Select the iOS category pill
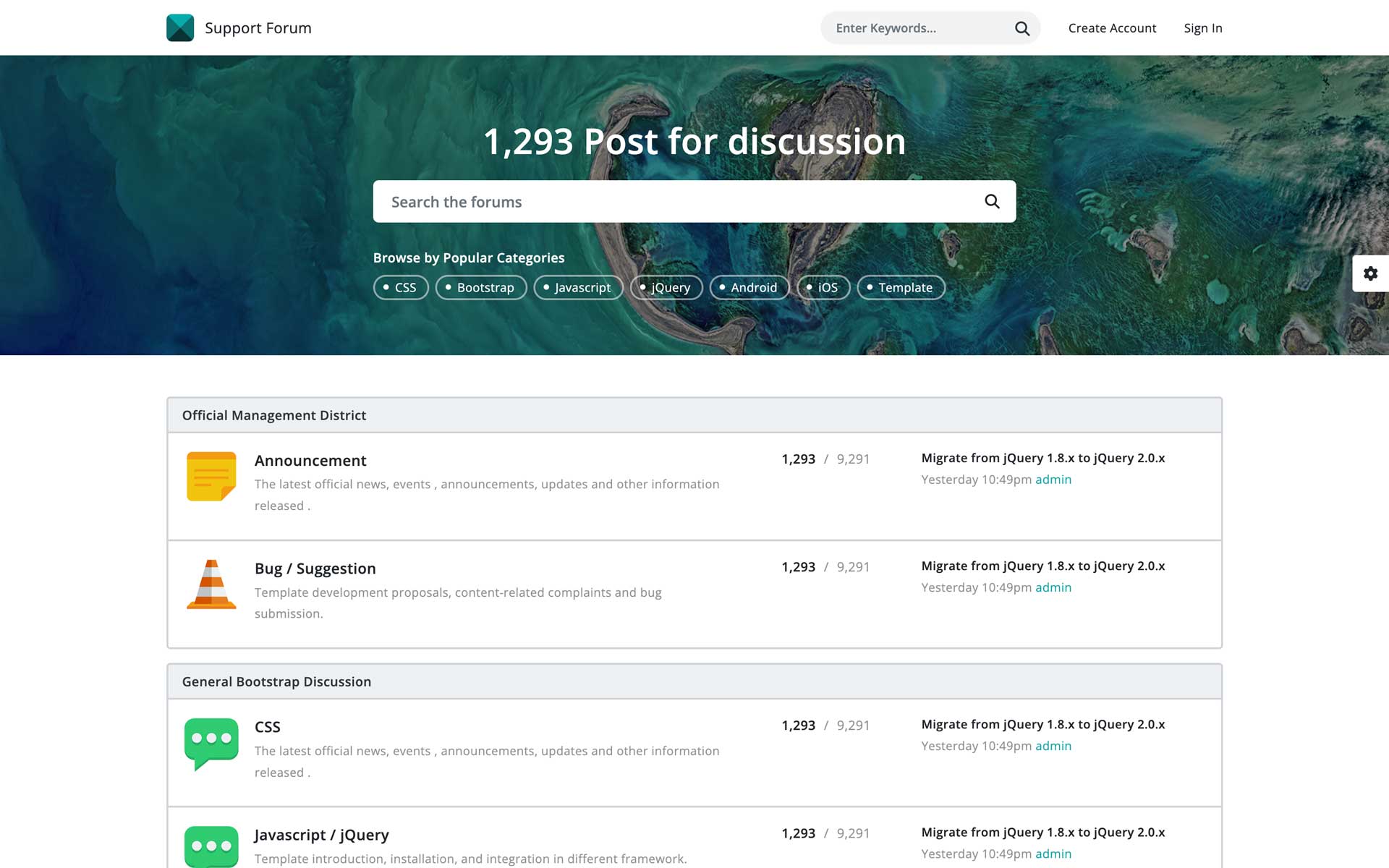Image resolution: width=1389 pixels, height=868 pixels. 823,287
